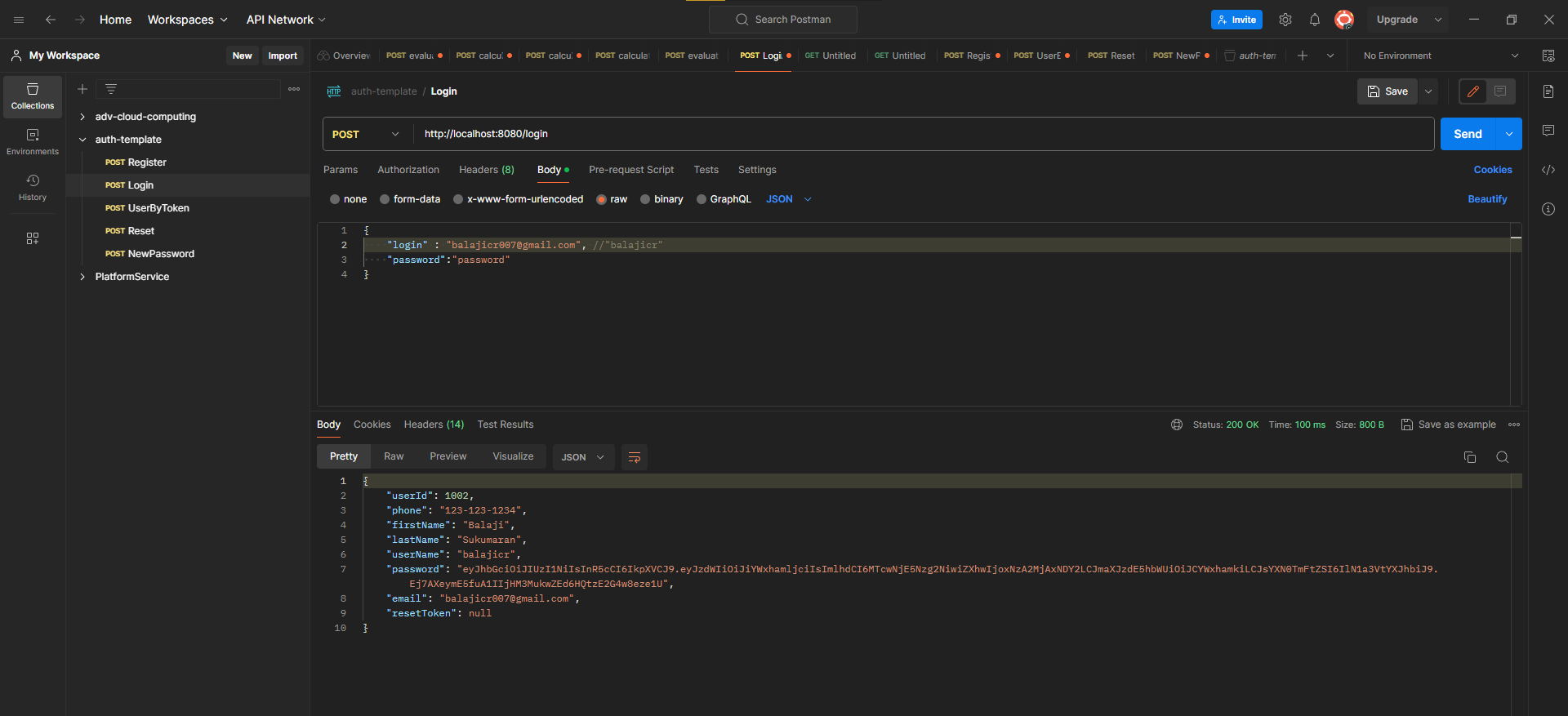Open the user avatar menu

pyautogui.click(x=1344, y=20)
